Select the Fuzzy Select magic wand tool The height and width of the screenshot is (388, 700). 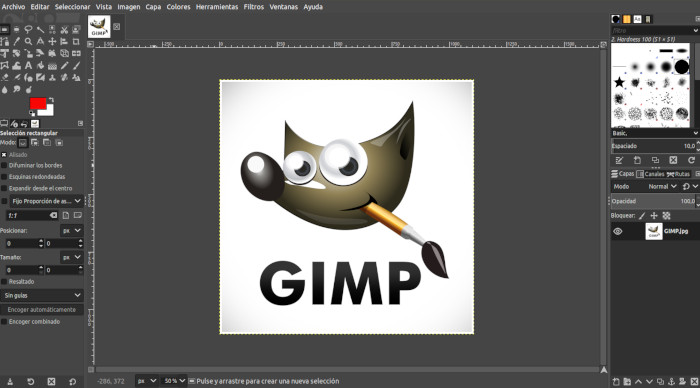coord(40,29)
